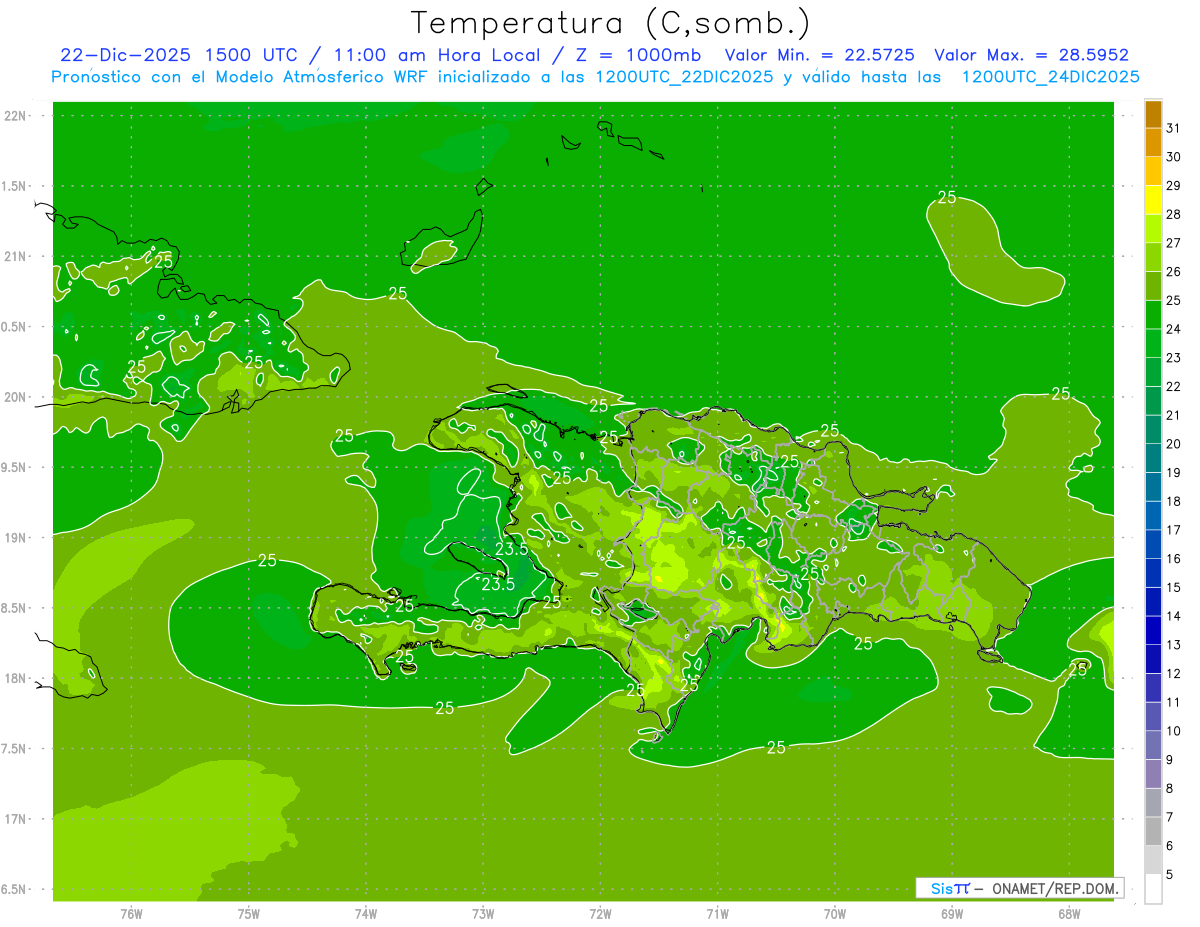Click the Valor Min. = 22.5725 text
Screen dimensions: 1200x927
coord(819,55)
